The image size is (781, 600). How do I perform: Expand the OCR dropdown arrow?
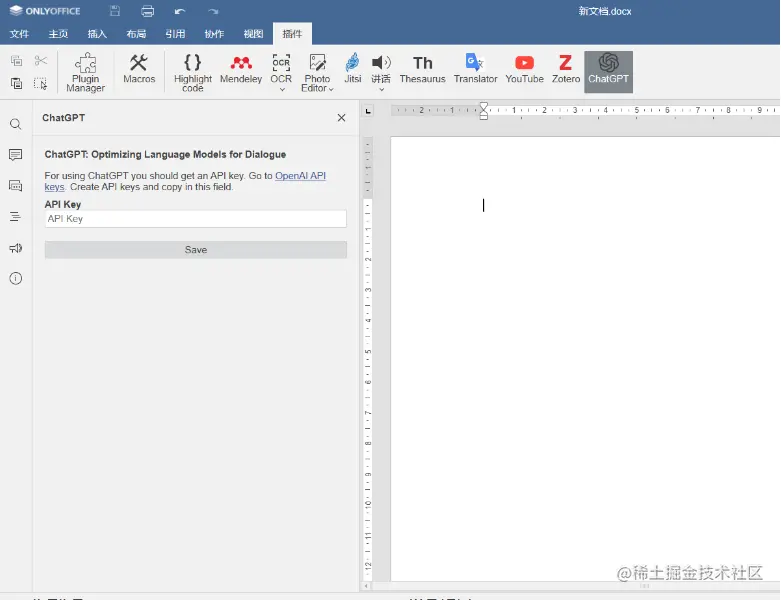pos(282,90)
